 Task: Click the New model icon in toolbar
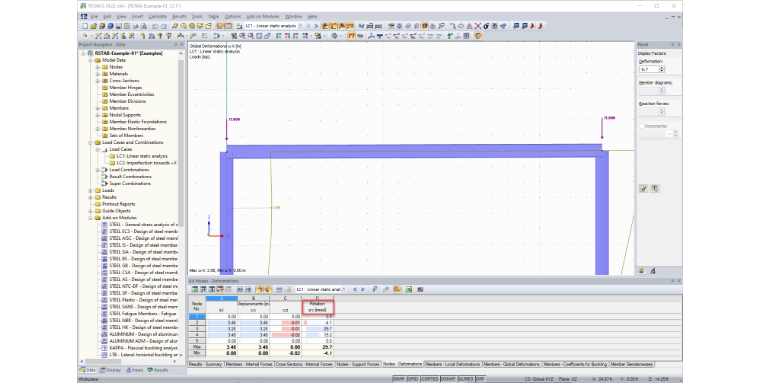pyautogui.click(x=86, y=26)
